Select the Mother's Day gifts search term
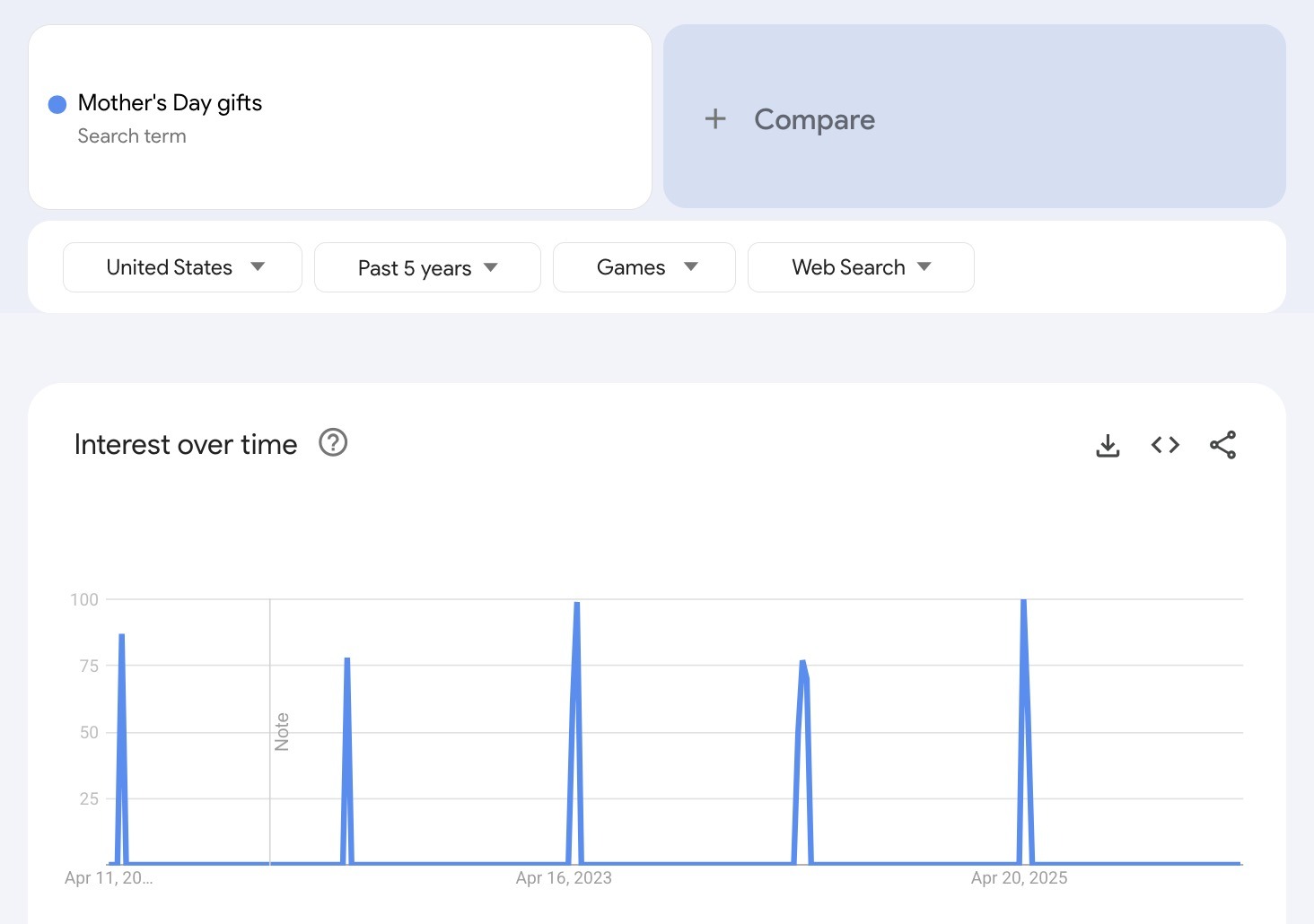Image resolution: width=1314 pixels, height=924 pixels. pyautogui.click(x=170, y=102)
